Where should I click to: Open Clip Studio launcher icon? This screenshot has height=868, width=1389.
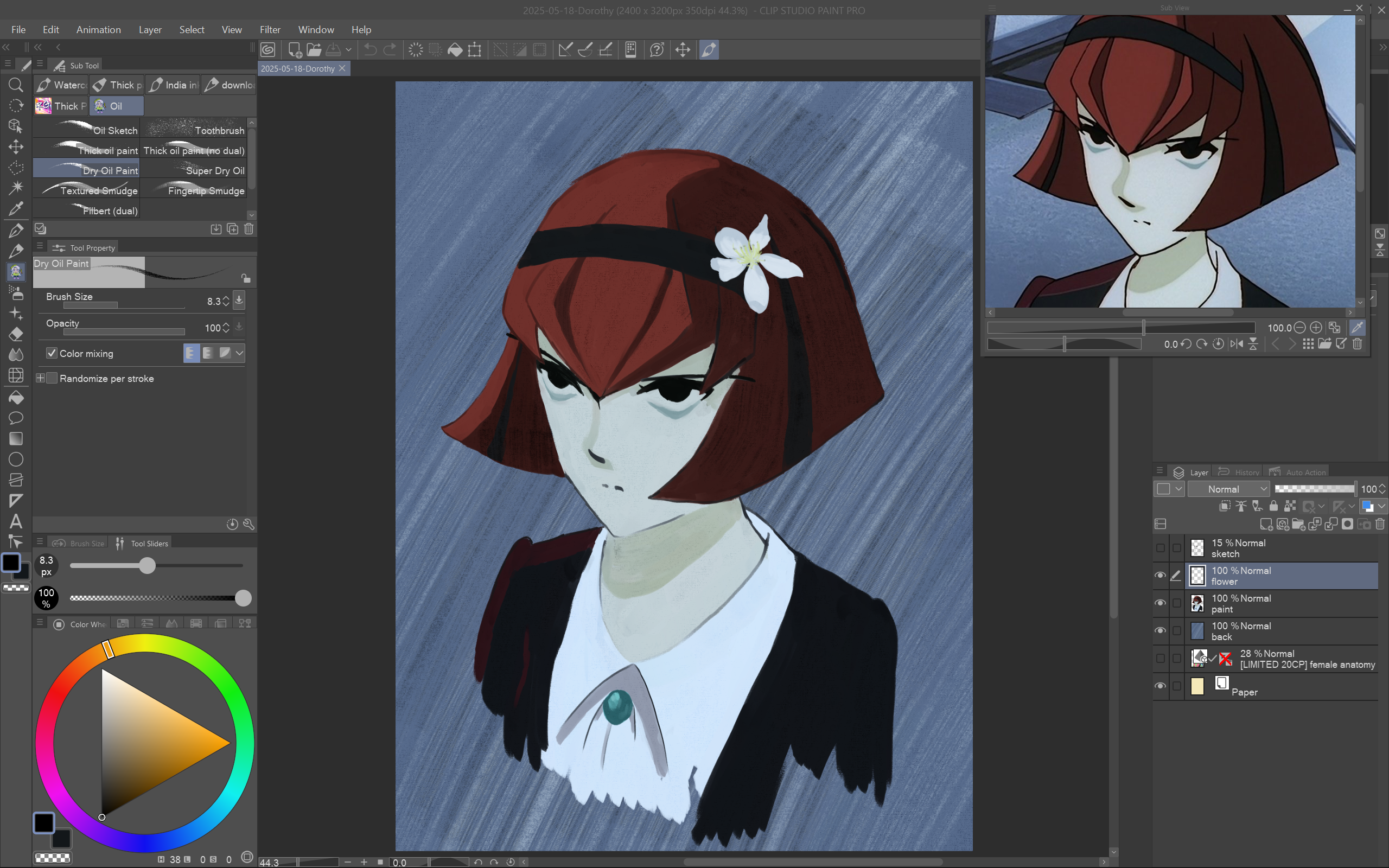pyautogui.click(x=268, y=50)
